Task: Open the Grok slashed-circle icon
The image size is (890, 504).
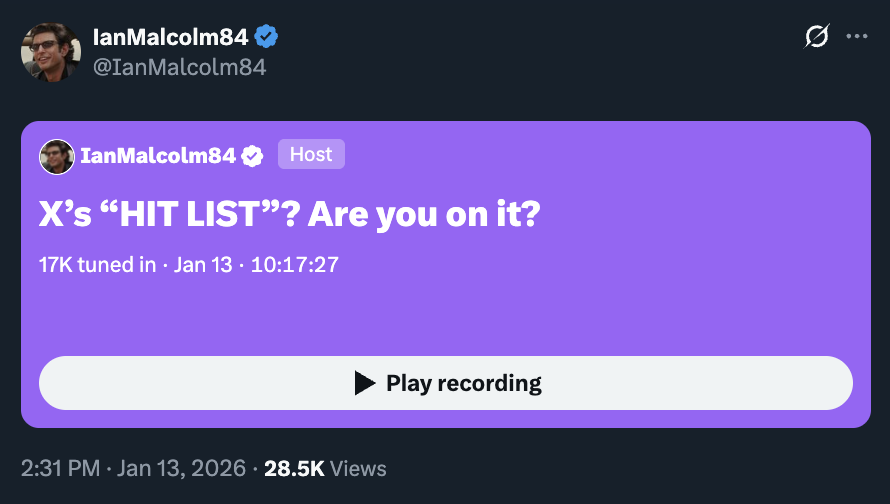Action: [817, 36]
